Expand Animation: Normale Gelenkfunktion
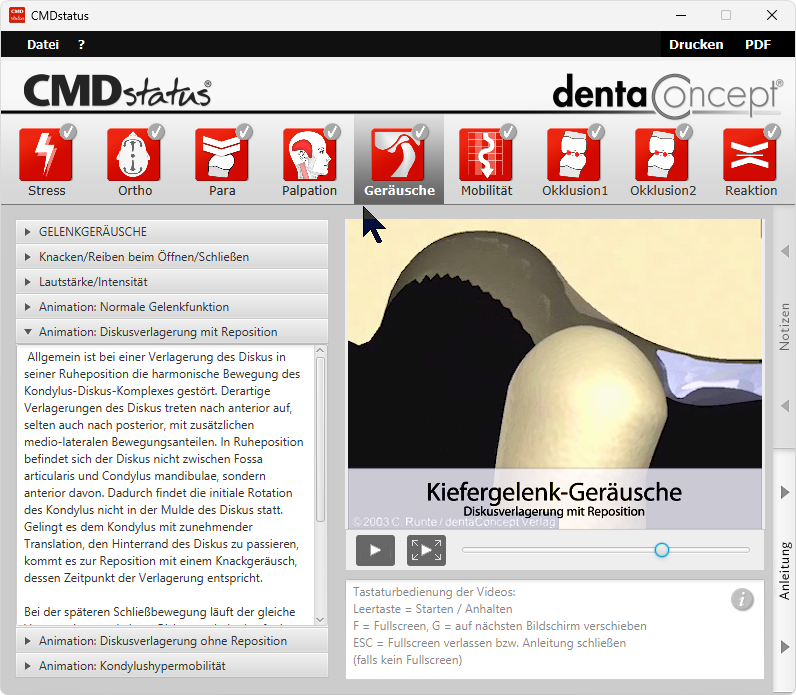This screenshot has width=796, height=695. (x=172, y=307)
